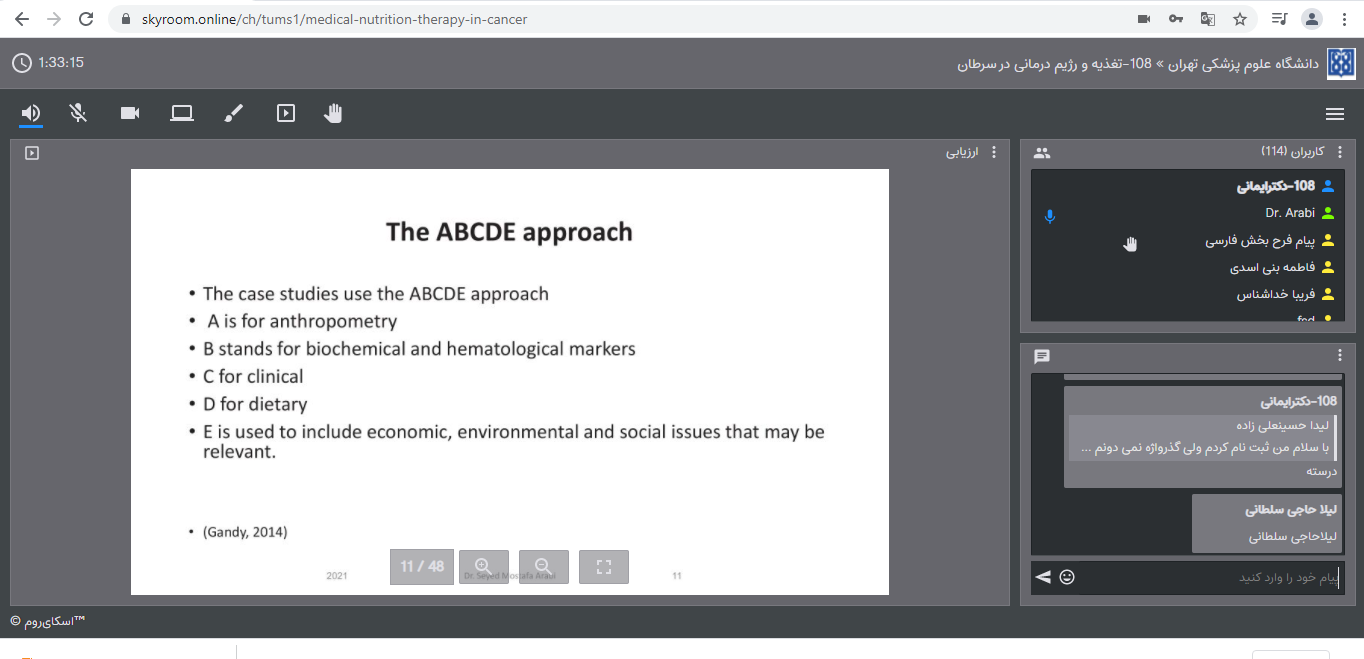Unmute the microphone in the toolbar

[79, 114]
